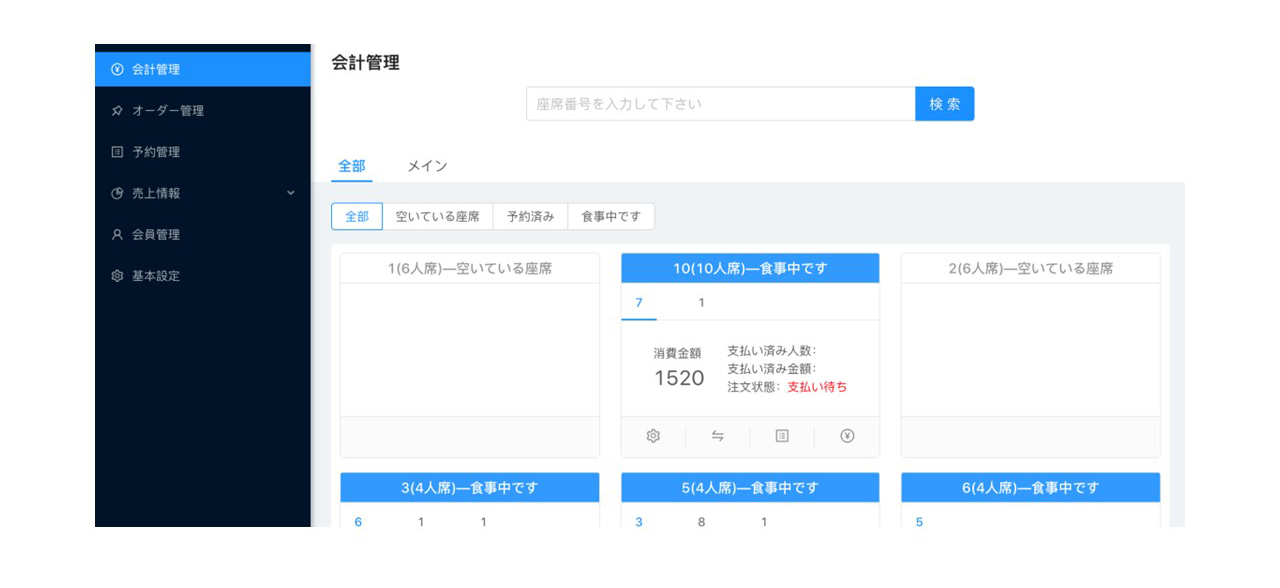
Task: Click the pin icon beside オーダー管理
Action: point(117,111)
